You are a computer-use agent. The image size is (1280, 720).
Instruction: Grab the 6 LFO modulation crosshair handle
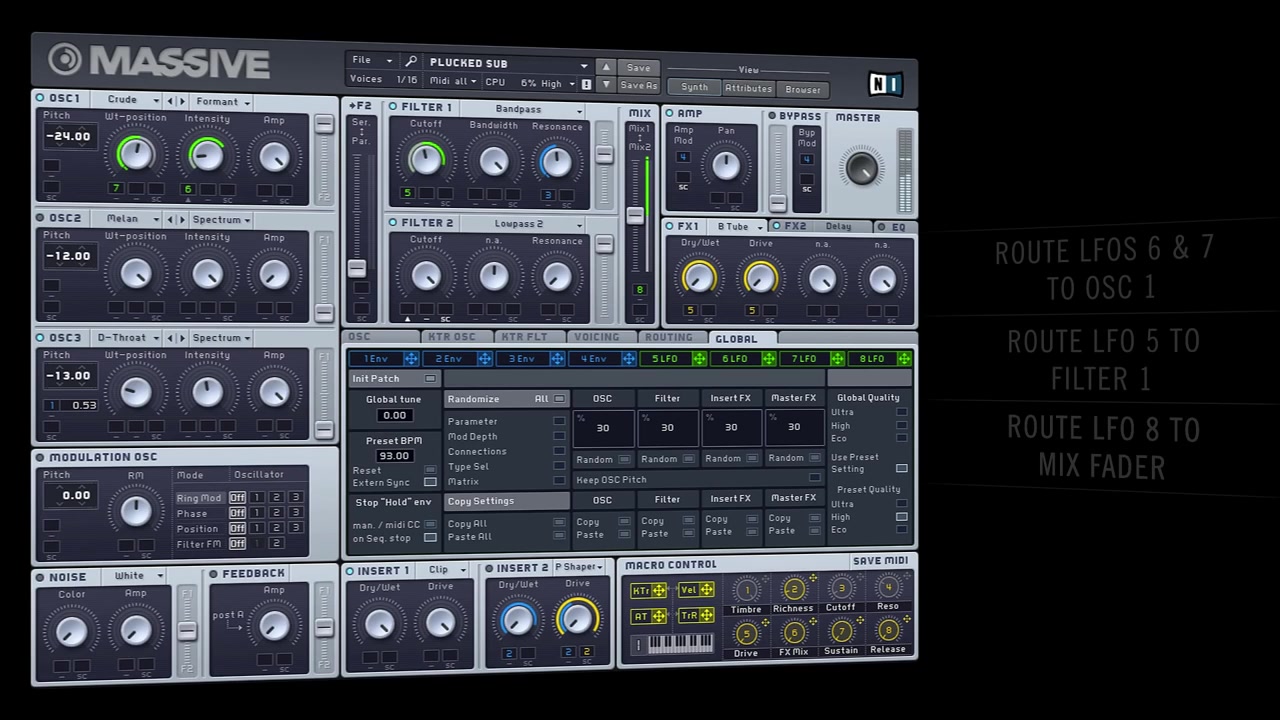coord(768,359)
